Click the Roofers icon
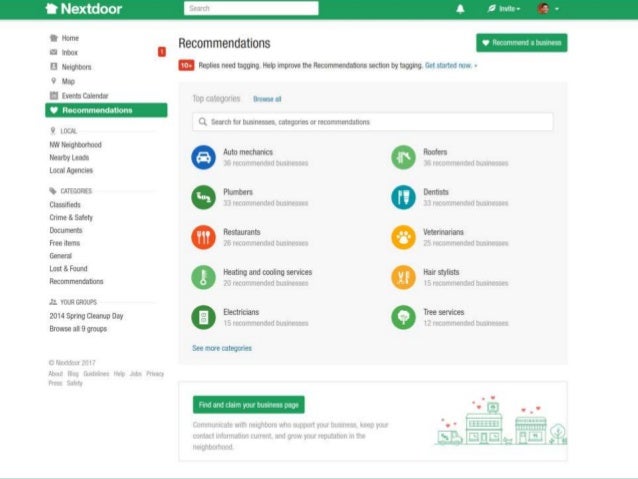The height and width of the screenshot is (479, 638). pyautogui.click(x=403, y=157)
